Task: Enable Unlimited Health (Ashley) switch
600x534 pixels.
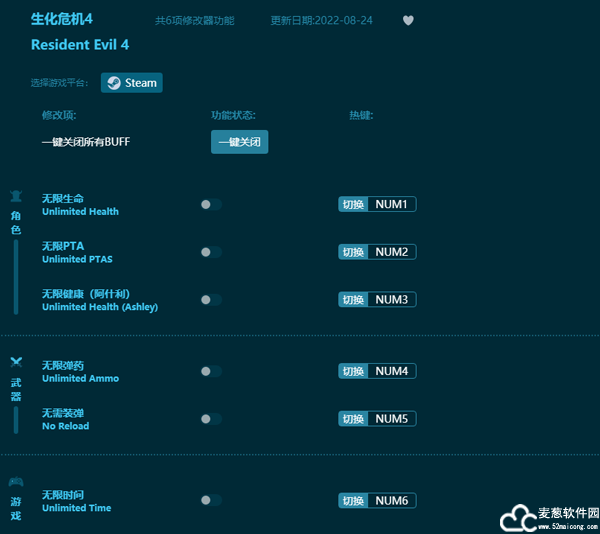Action: 211,300
